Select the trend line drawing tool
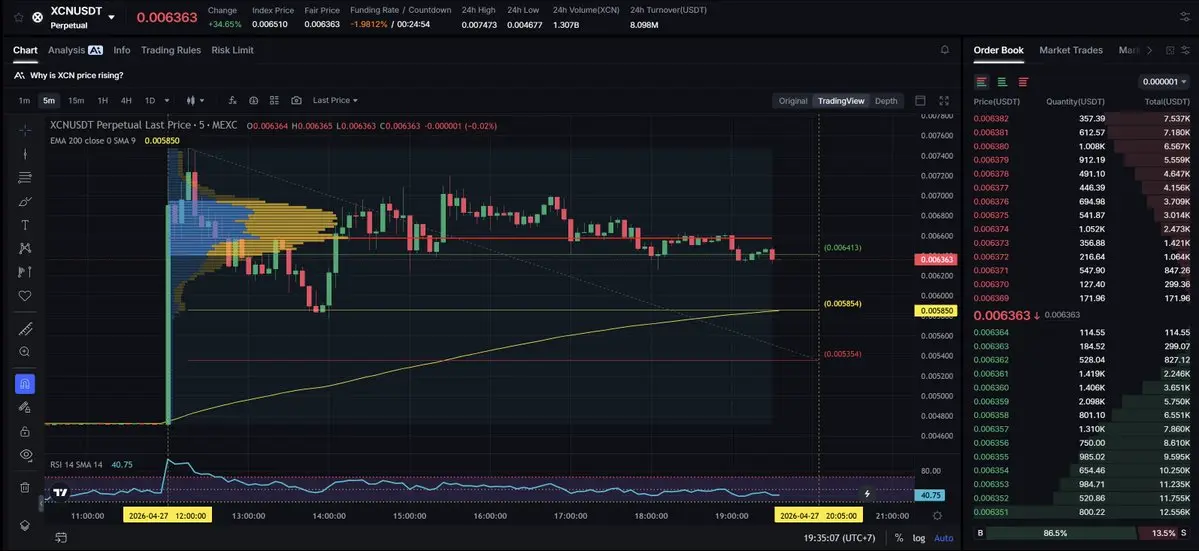This screenshot has height=551, width=1199. click(x=24, y=154)
